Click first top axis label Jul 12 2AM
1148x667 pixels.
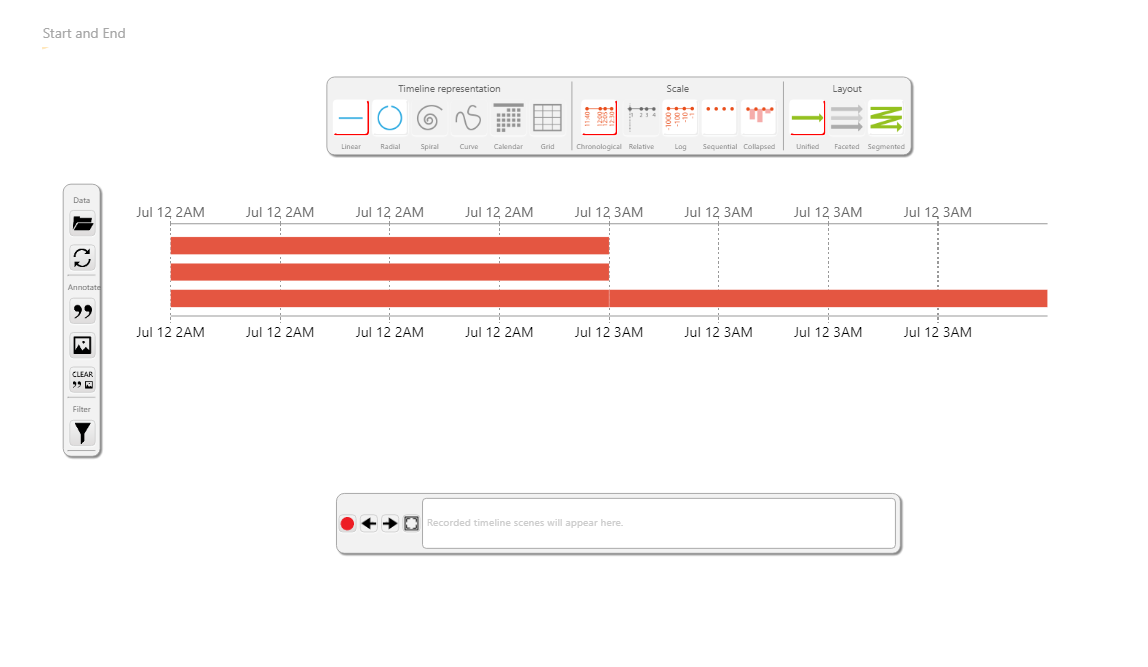pyautogui.click(x=171, y=212)
